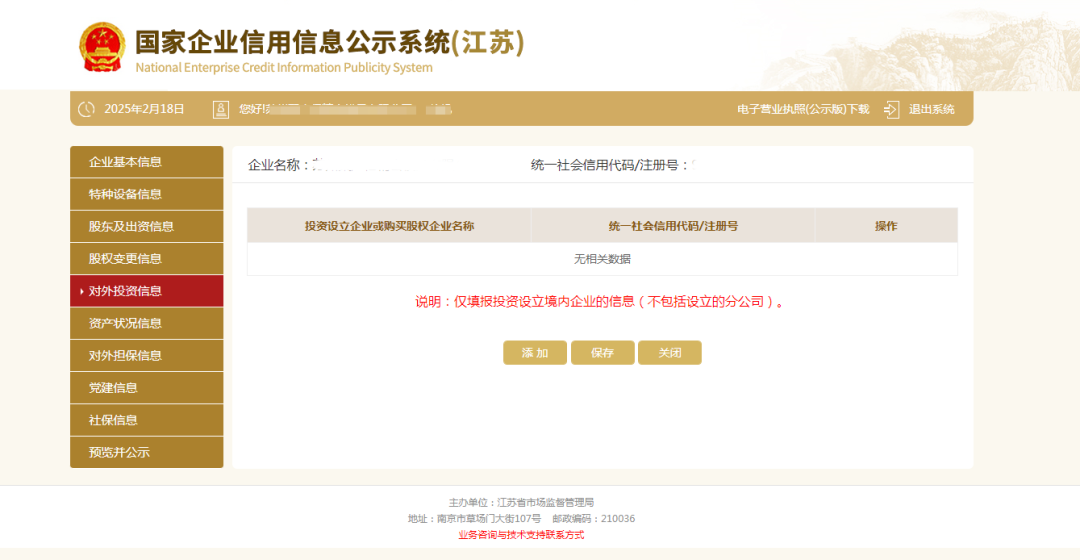1080x560 pixels.
Task: Click the national emblem logo
Action: [x=103, y=47]
